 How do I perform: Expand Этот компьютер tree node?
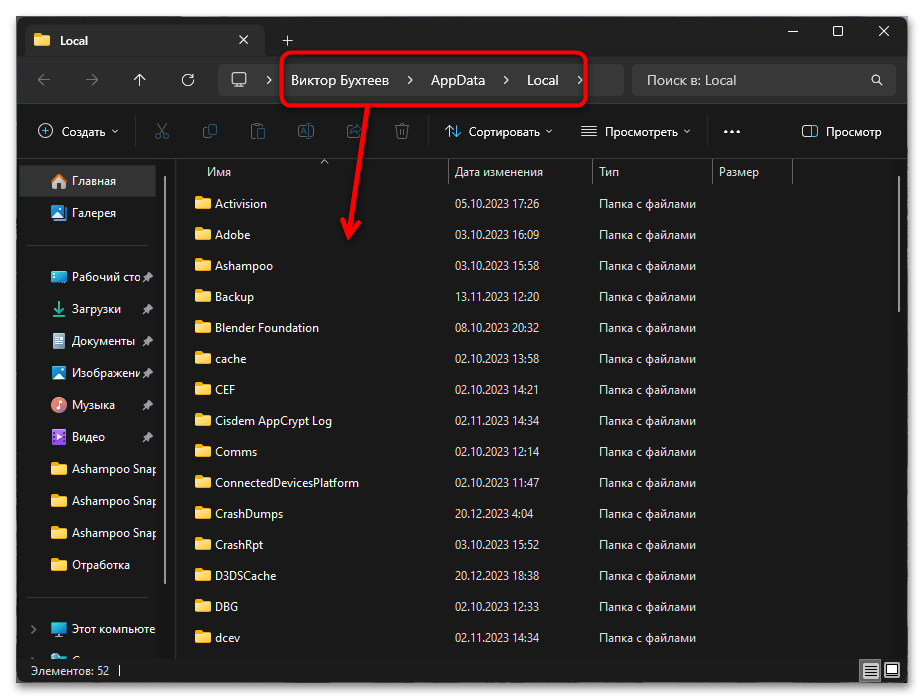point(34,629)
